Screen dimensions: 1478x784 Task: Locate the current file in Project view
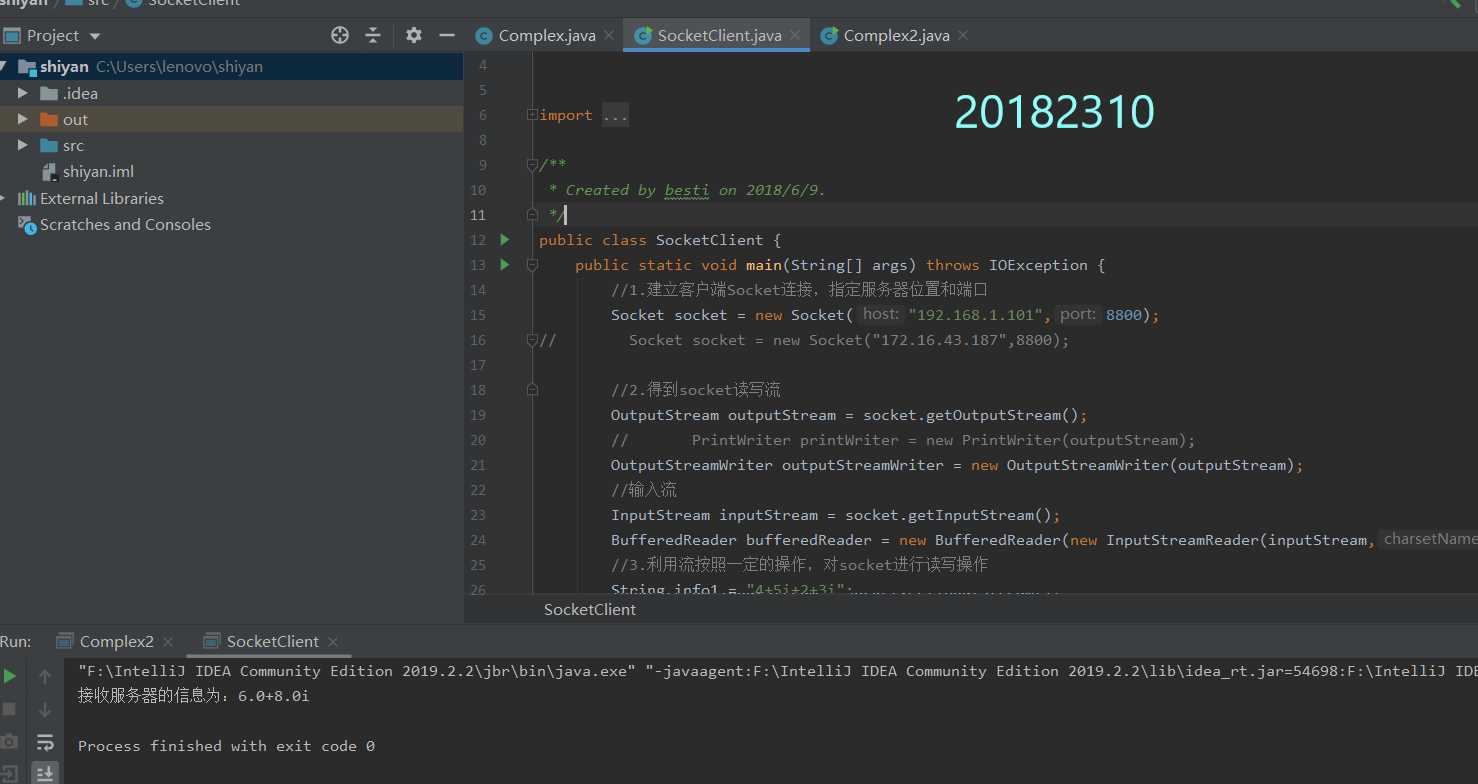(x=340, y=35)
